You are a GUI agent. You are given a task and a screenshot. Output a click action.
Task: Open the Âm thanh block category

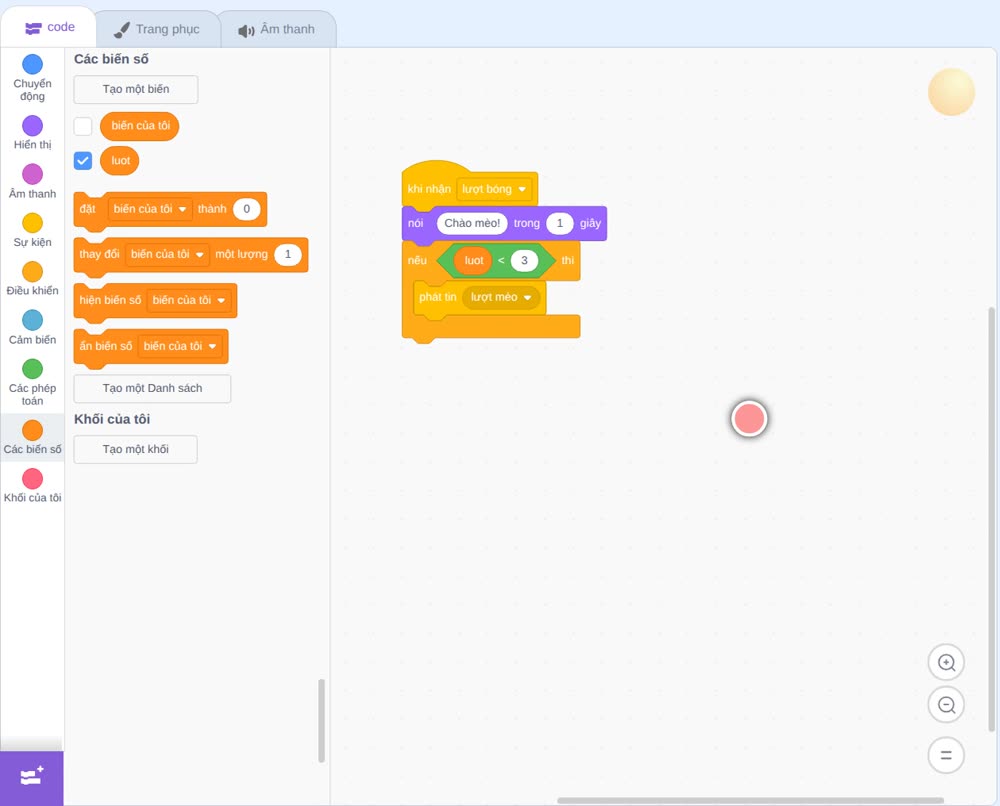(33, 182)
